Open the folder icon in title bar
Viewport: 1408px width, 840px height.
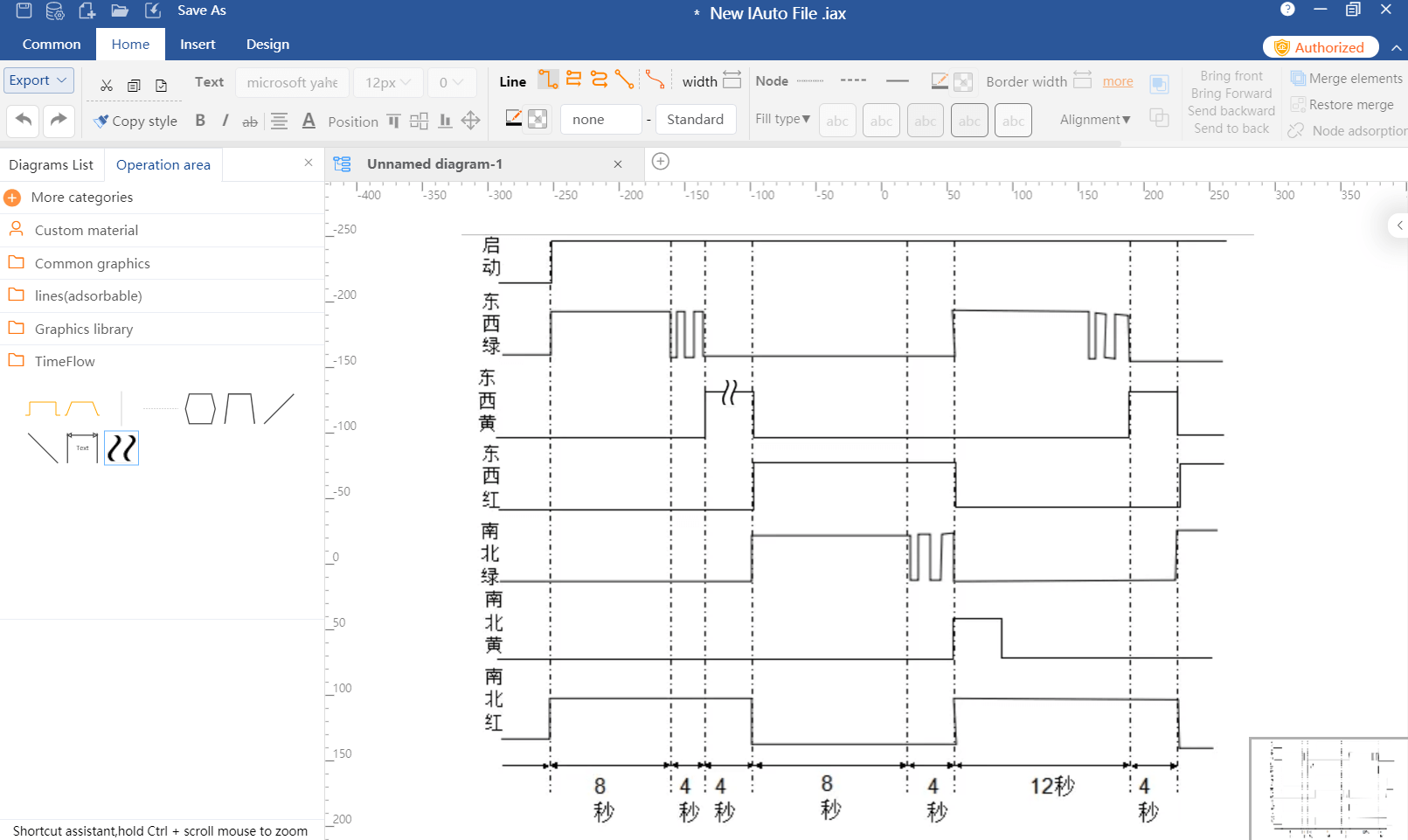point(120,10)
